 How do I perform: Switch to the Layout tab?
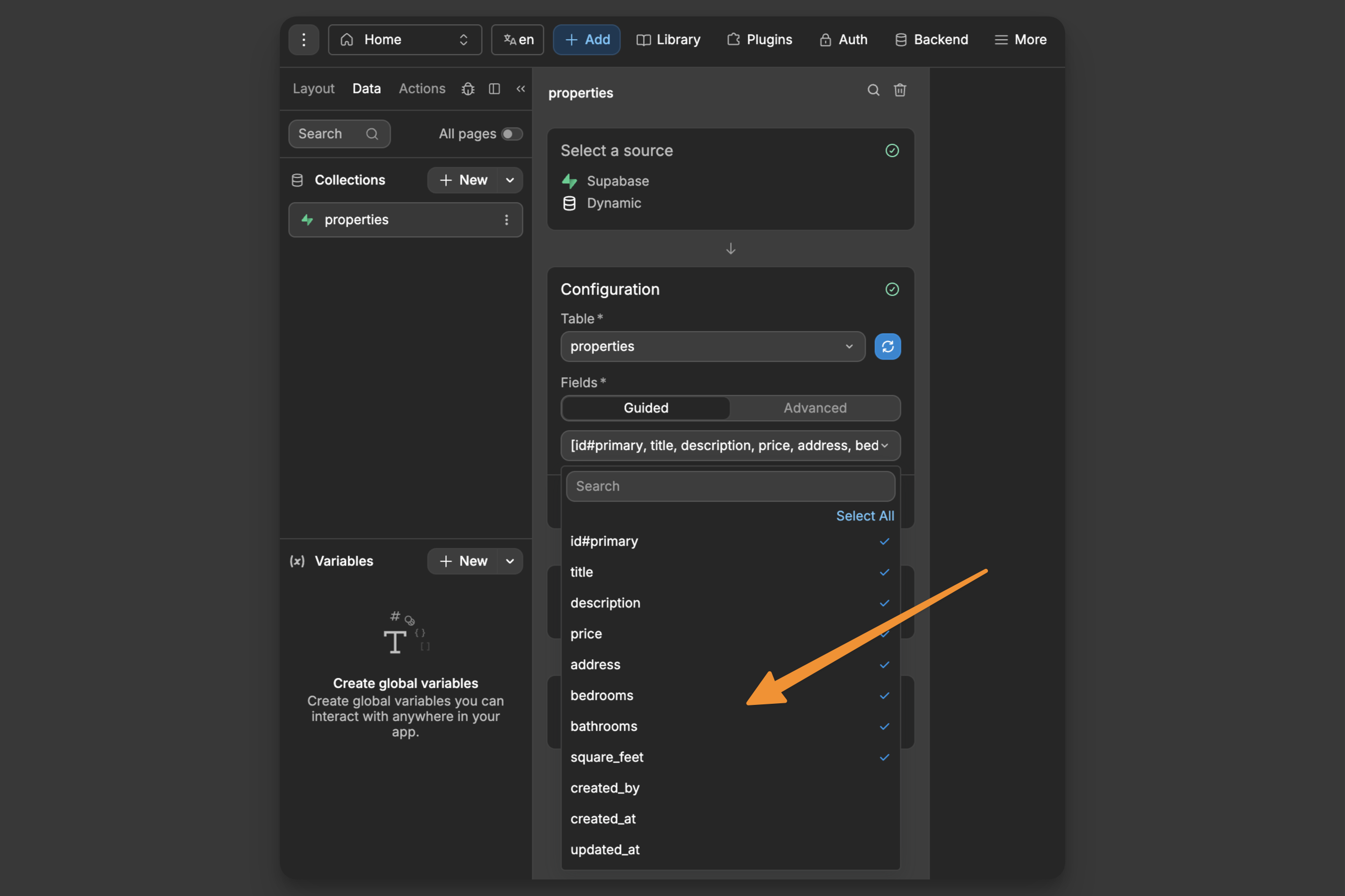(313, 89)
